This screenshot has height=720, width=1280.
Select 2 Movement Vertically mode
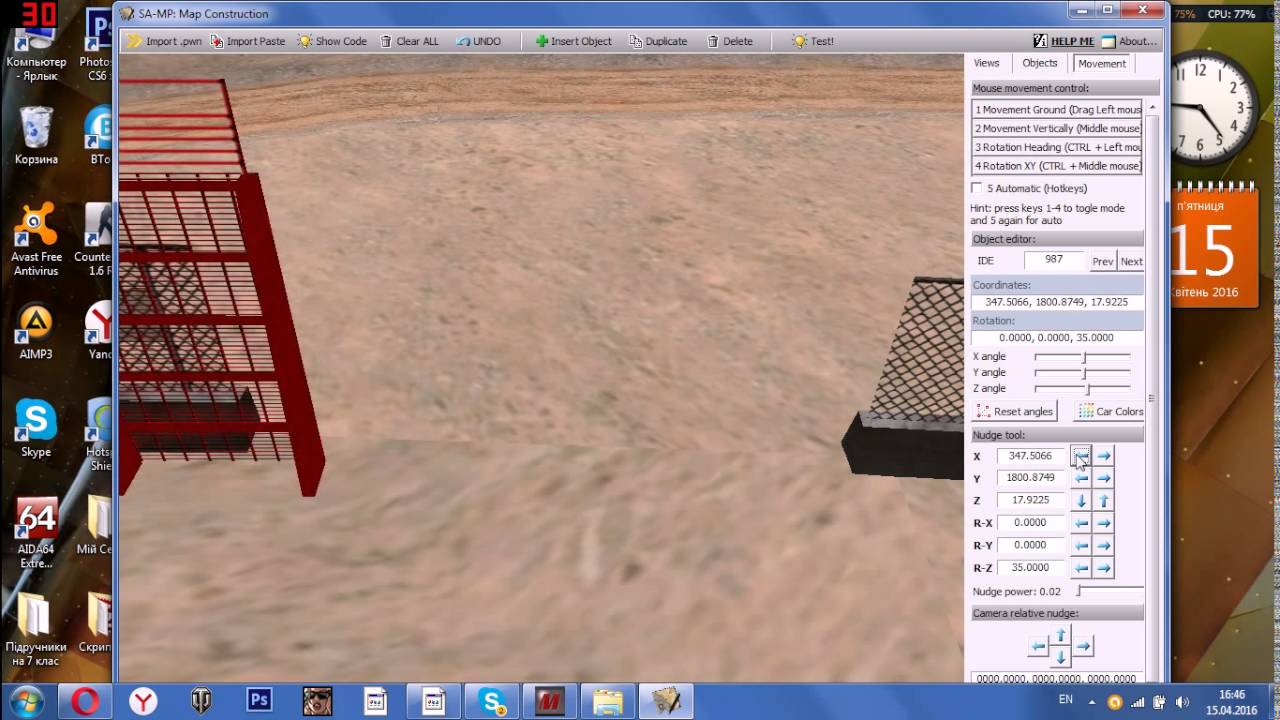(1057, 129)
